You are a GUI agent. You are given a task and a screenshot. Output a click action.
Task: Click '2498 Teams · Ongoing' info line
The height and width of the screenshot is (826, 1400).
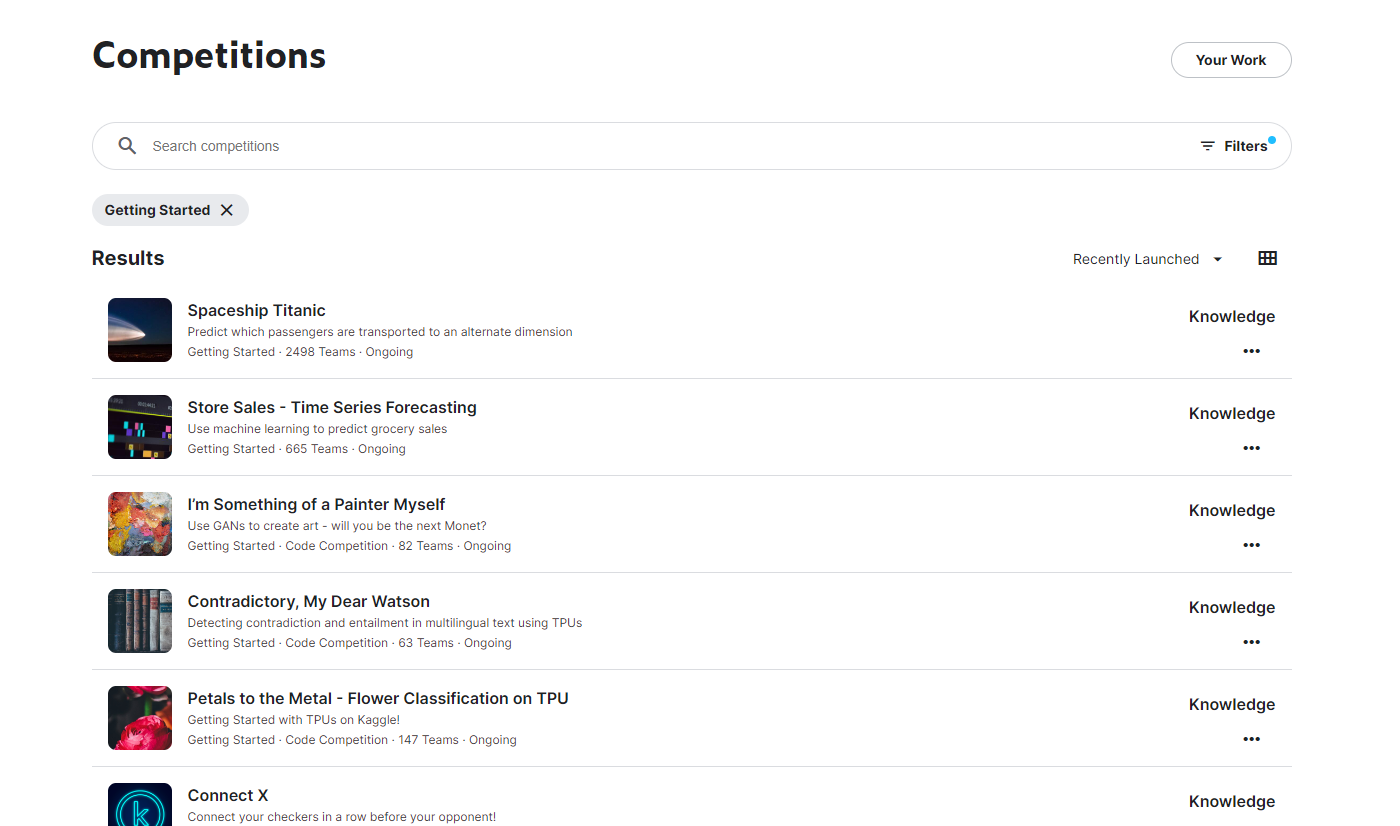tap(300, 352)
